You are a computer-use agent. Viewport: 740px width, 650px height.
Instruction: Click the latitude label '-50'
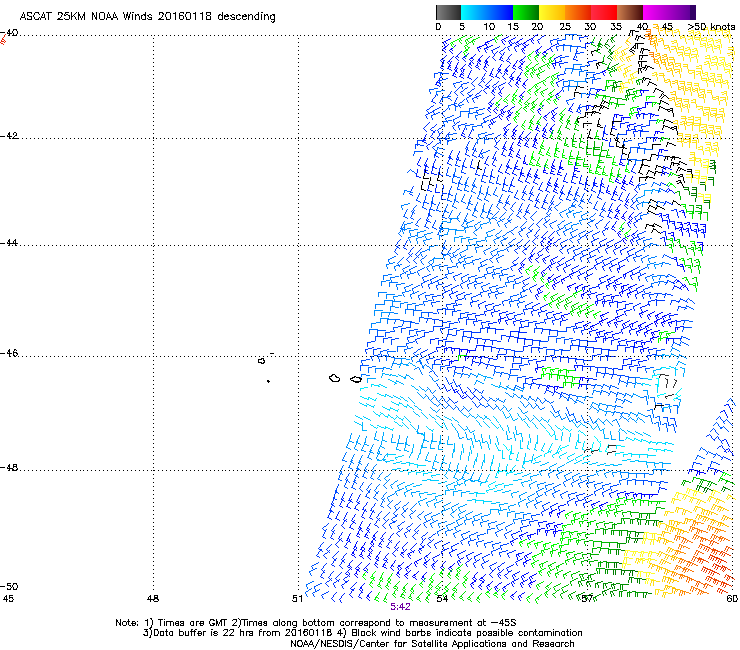point(9,586)
